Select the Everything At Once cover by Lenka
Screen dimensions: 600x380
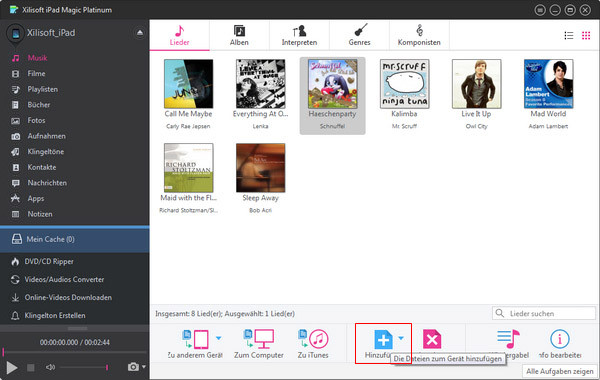pyautogui.click(x=261, y=84)
